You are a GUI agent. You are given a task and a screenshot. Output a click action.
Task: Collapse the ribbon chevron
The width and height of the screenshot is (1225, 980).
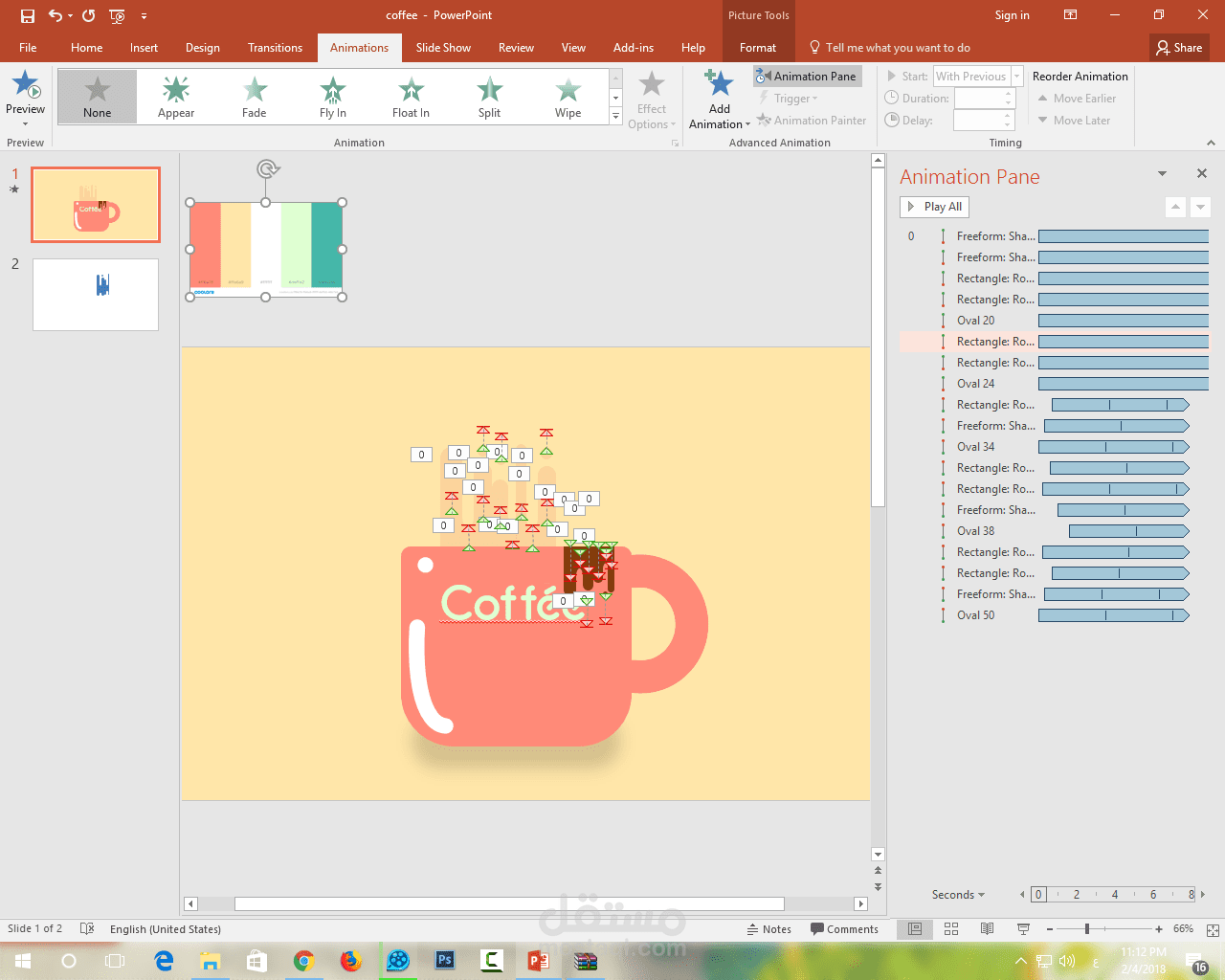[1211, 143]
